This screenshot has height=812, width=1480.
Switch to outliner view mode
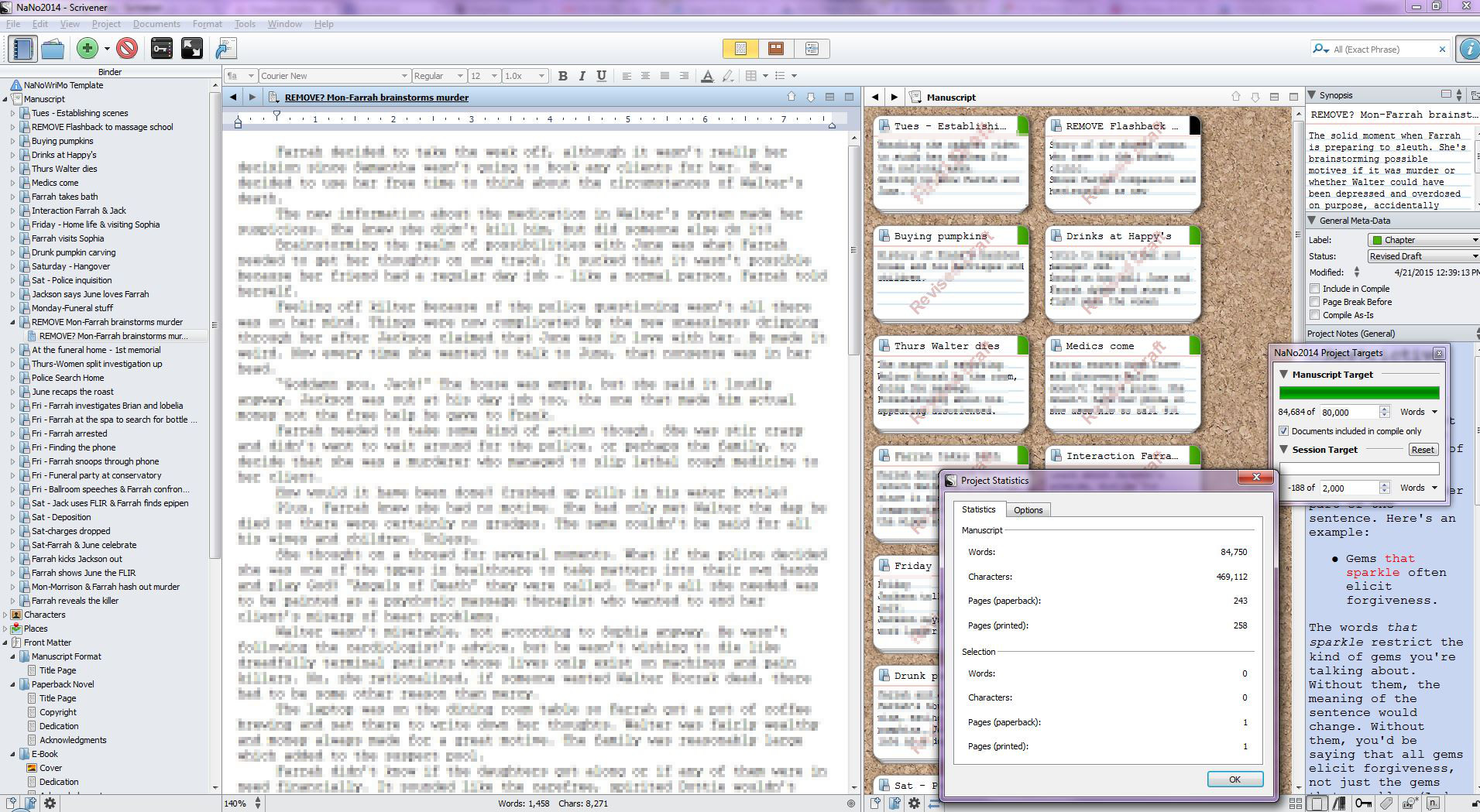coord(811,49)
